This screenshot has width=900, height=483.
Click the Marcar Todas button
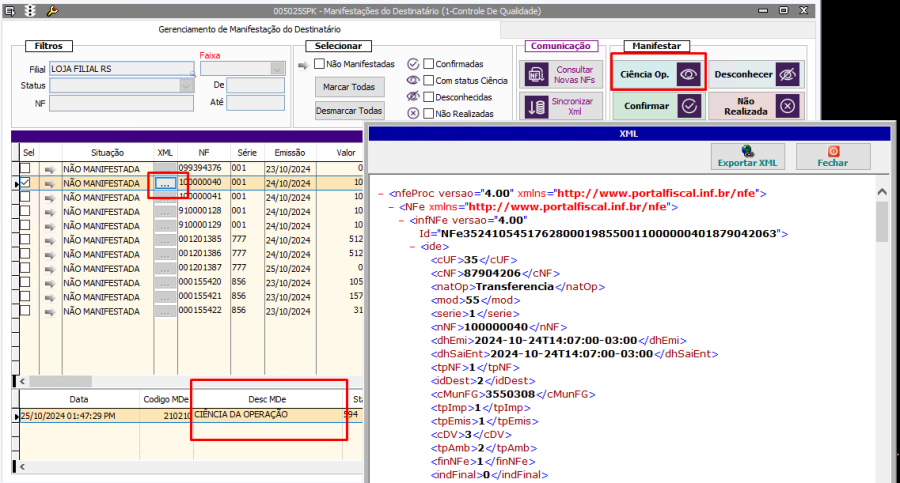(x=349, y=87)
